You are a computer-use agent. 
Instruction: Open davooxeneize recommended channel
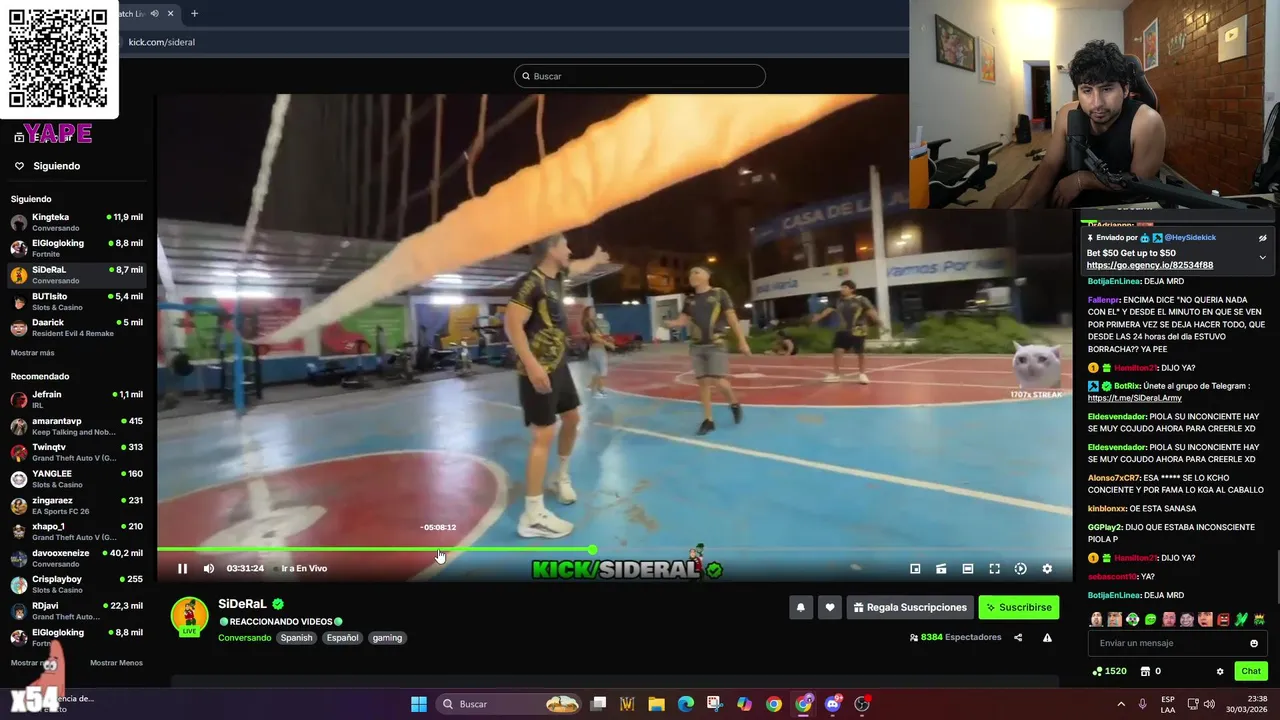point(76,558)
